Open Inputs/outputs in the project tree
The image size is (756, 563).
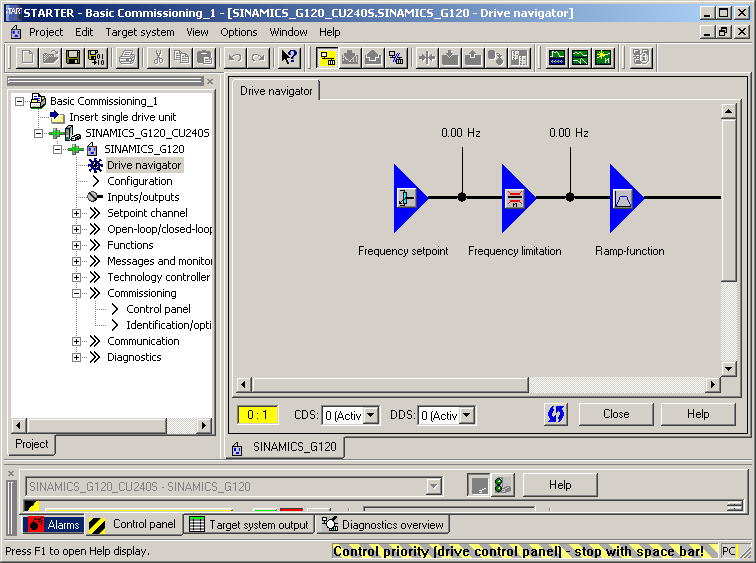pos(143,197)
